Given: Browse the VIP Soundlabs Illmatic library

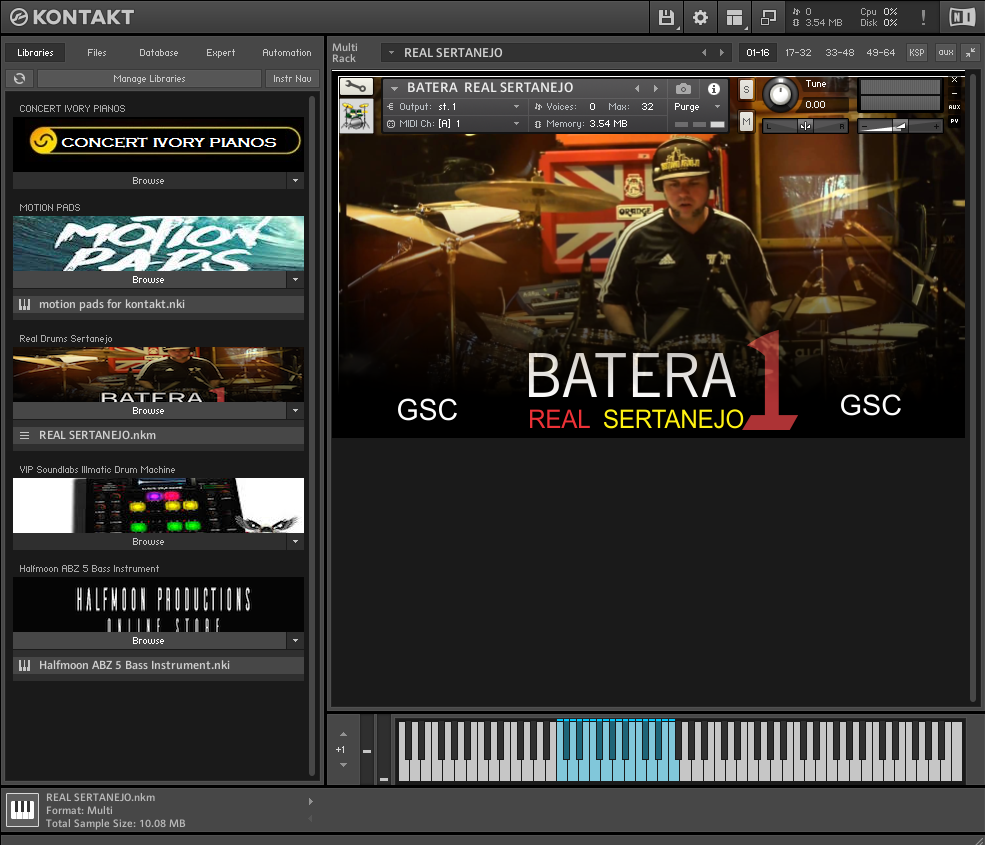Looking at the screenshot, I should point(150,542).
